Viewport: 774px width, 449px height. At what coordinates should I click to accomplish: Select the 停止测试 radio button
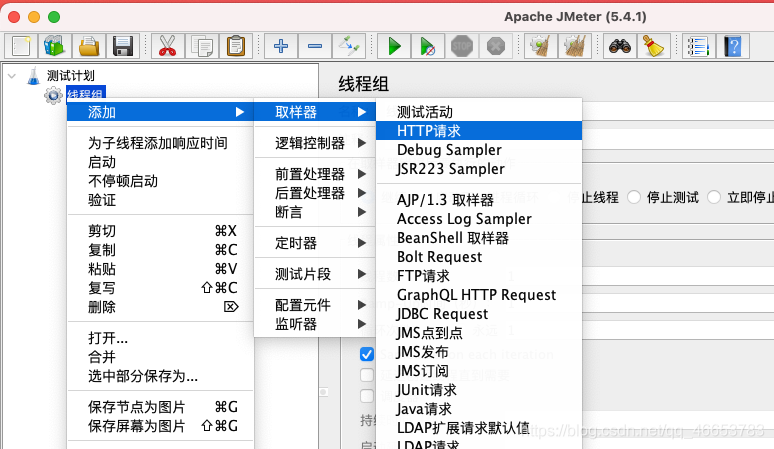(634, 197)
